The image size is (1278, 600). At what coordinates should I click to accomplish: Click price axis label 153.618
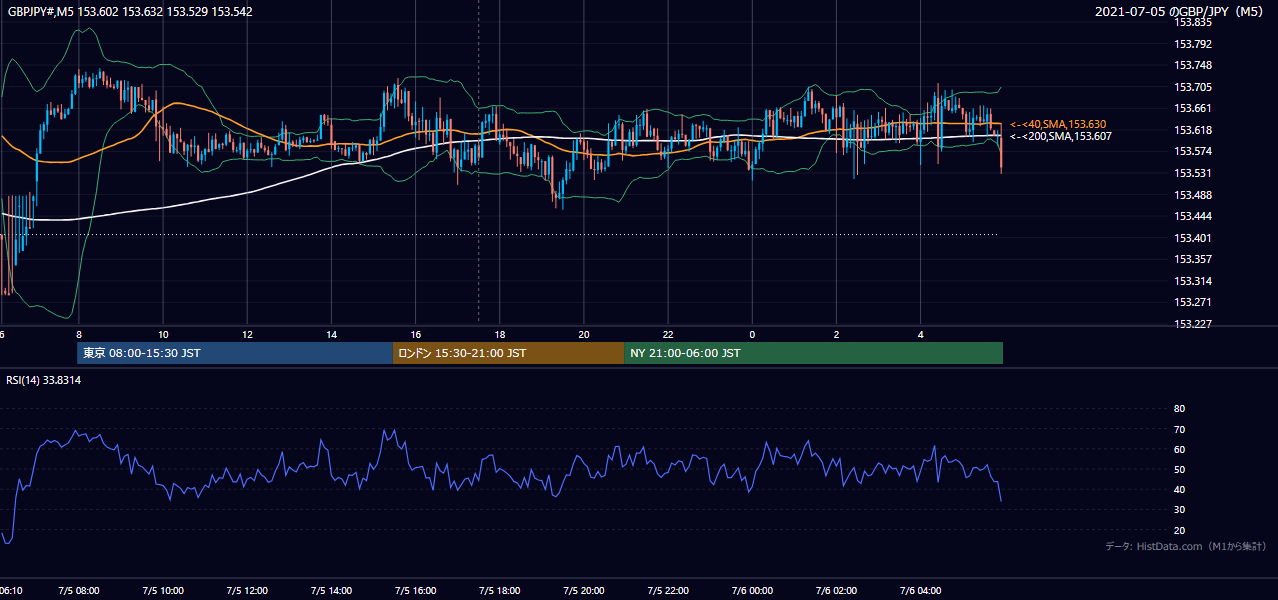1193,130
